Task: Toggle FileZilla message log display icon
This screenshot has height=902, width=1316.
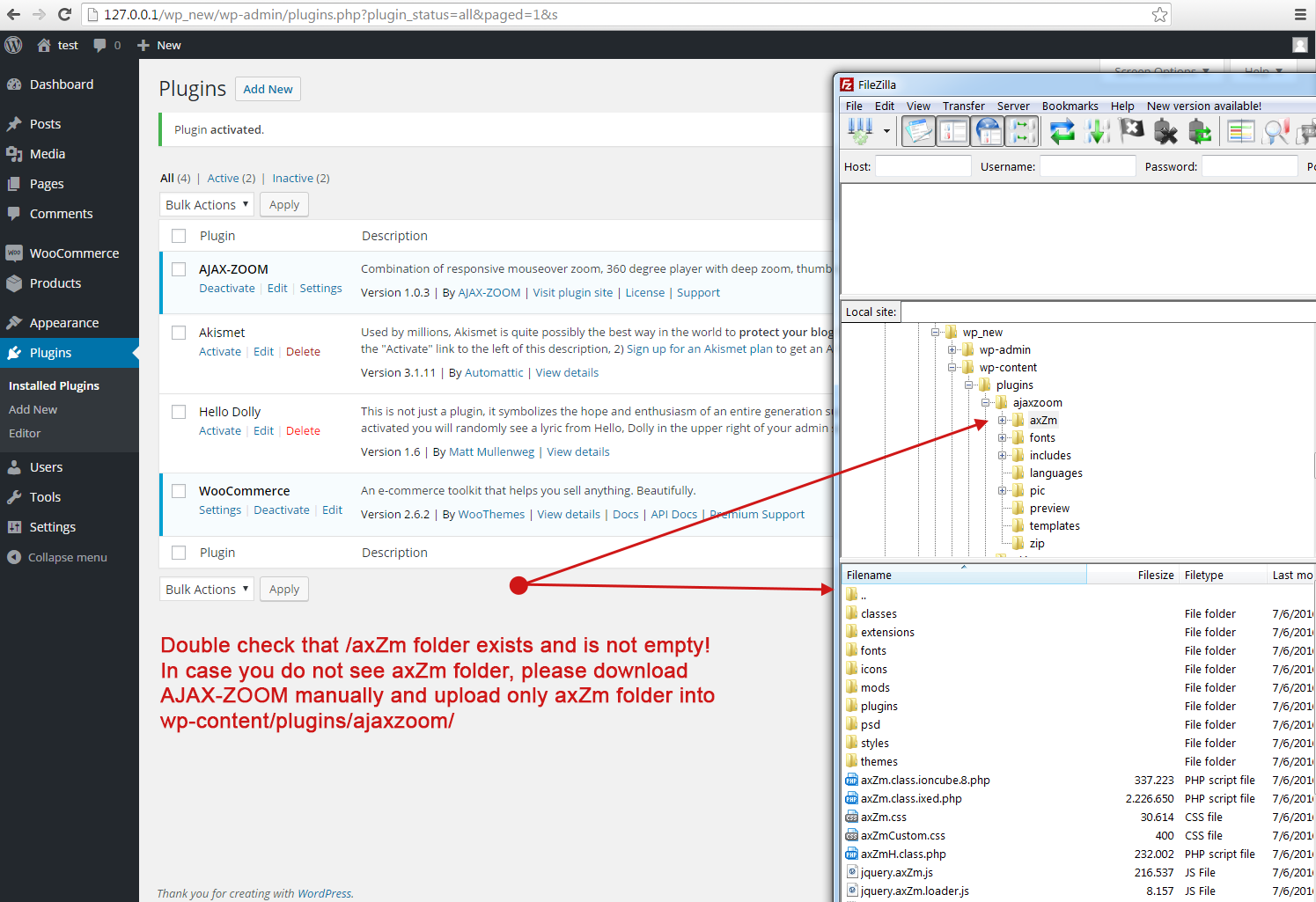Action: [x=918, y=131]
